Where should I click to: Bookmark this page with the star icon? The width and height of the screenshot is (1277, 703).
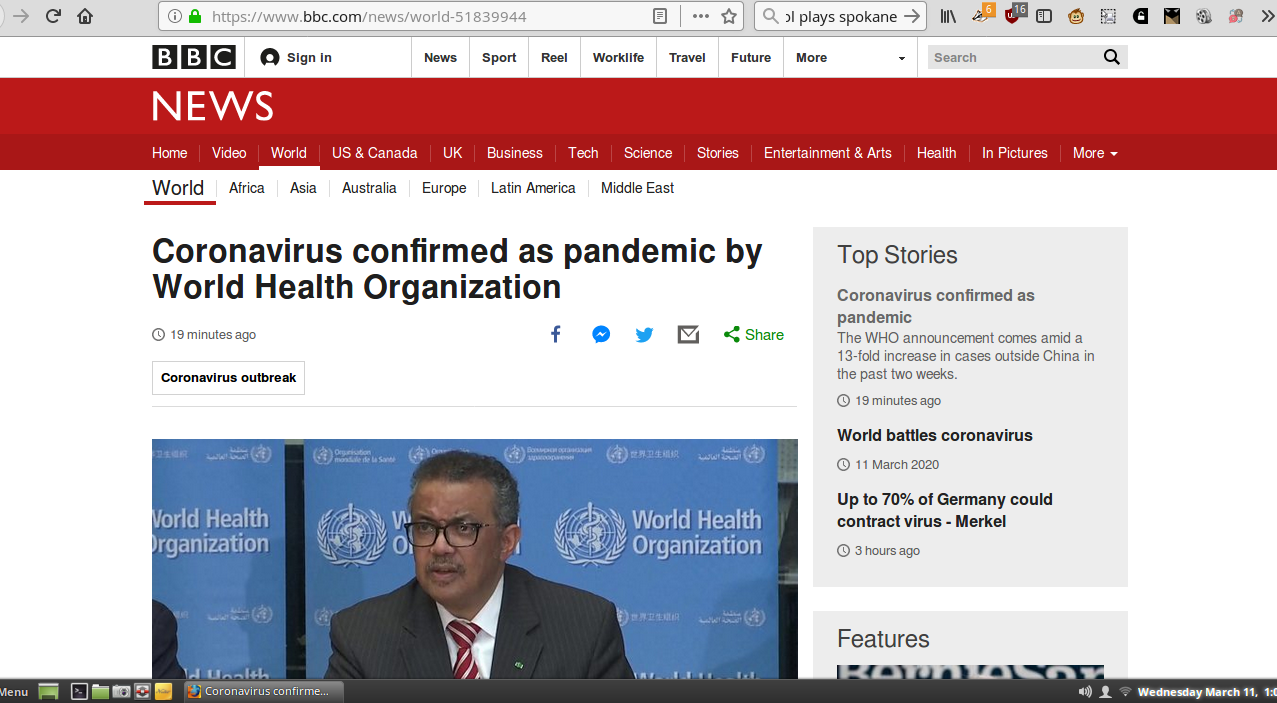tap(729, 16)
